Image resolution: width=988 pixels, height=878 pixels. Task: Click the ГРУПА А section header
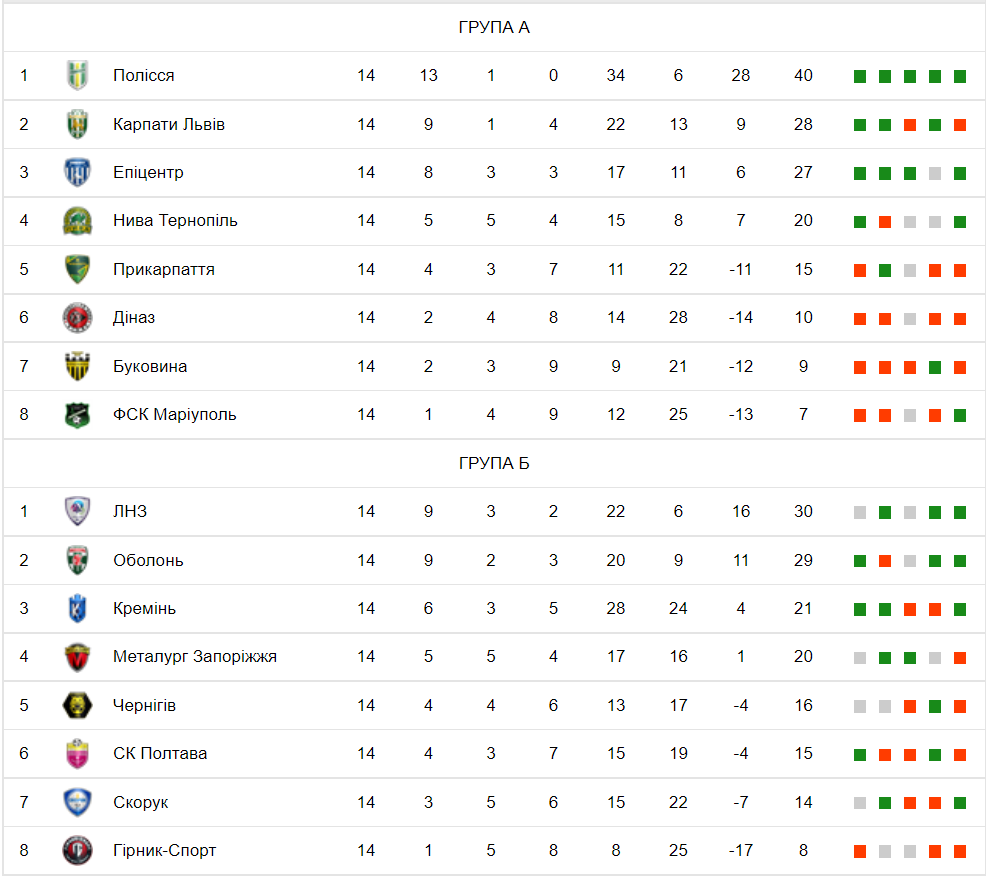click(x=494, y=28)
